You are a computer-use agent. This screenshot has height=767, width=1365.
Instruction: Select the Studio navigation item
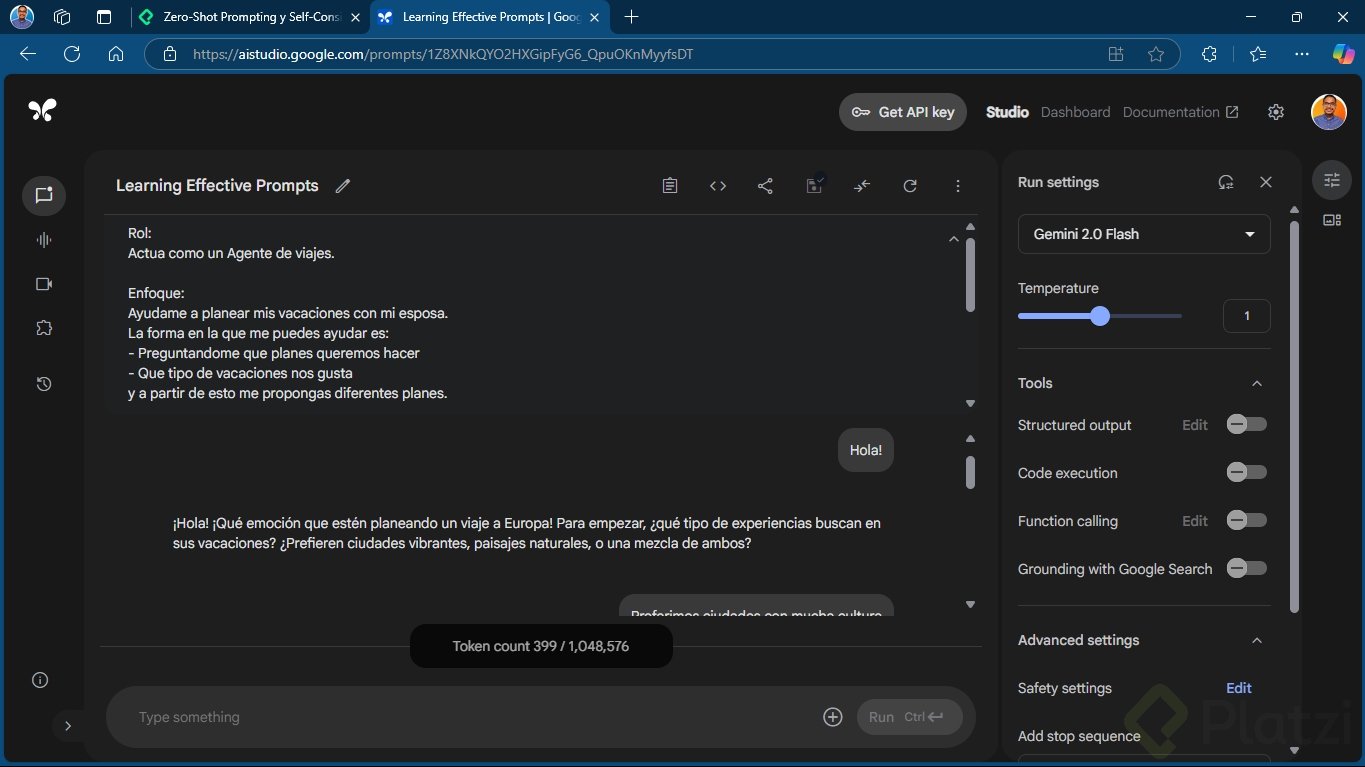(x=1007, y=112)
